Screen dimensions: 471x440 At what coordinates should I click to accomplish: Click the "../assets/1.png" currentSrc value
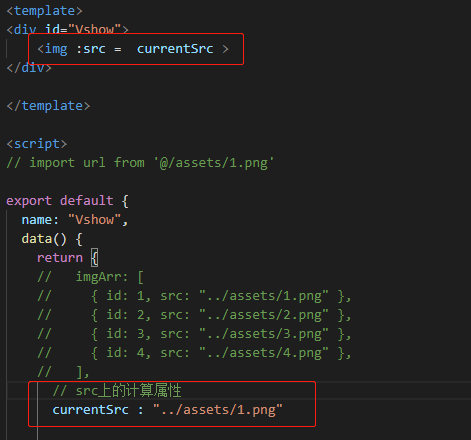coord(218,410)
